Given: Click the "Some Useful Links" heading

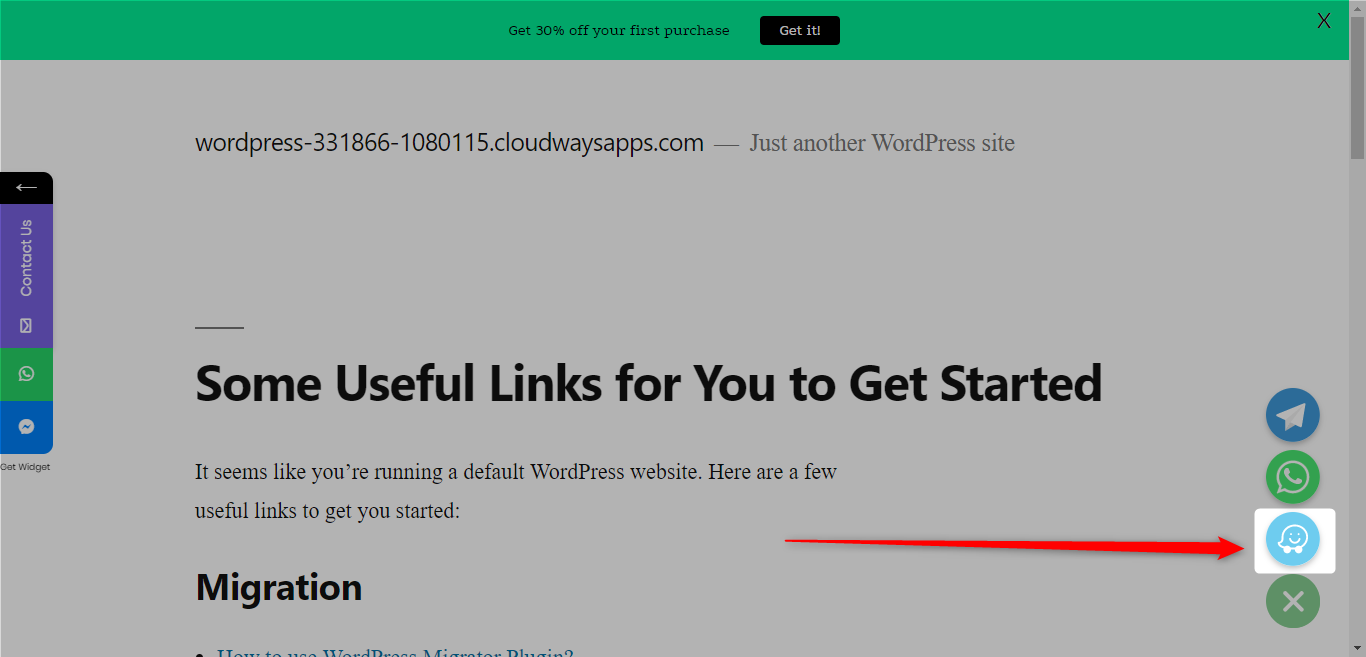Looking at the screenshot, I should click(648, 382).
